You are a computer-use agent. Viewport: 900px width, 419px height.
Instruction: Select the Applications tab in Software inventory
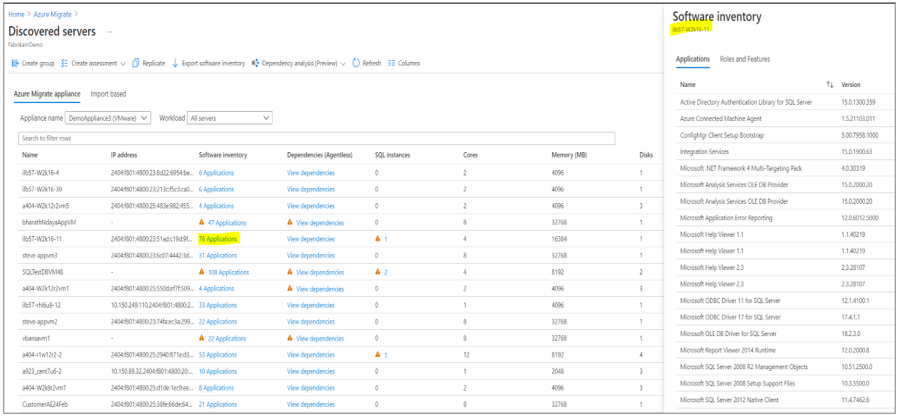coord(693,59)
